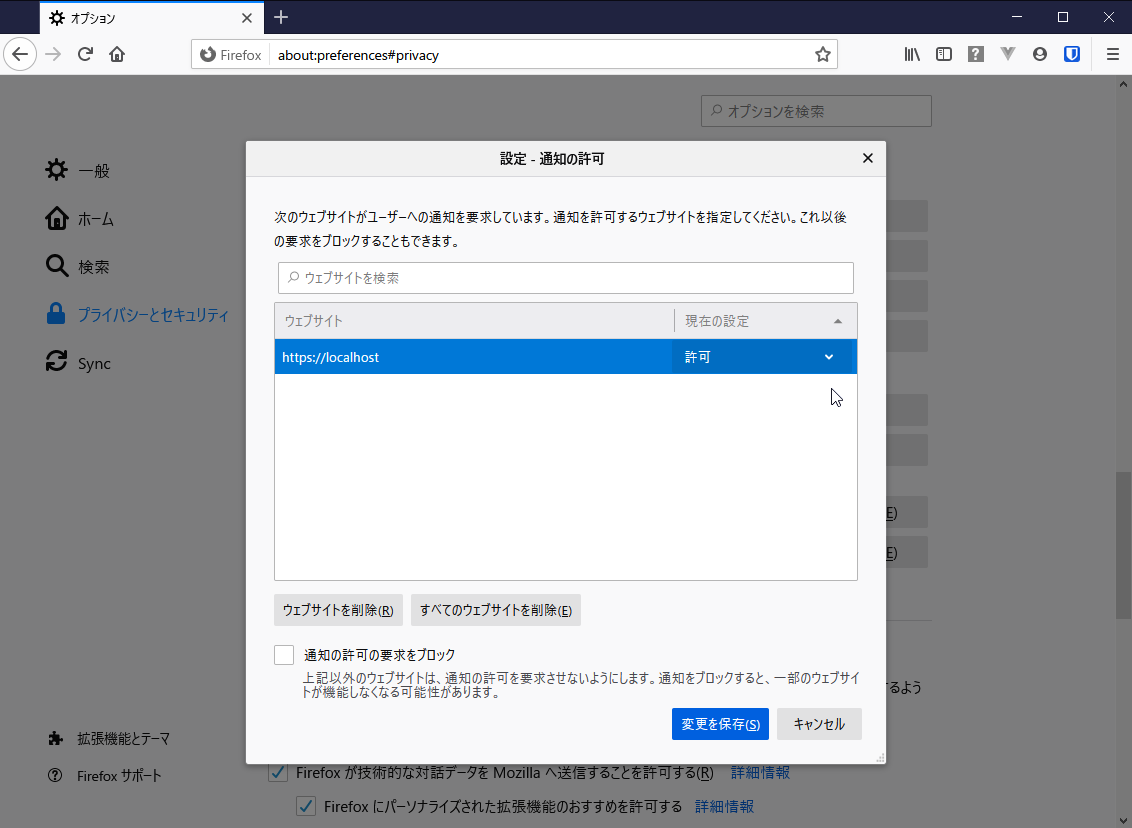Click the question mark extension icon
This screenshot has height=828, width=1132.
(975, 55)
